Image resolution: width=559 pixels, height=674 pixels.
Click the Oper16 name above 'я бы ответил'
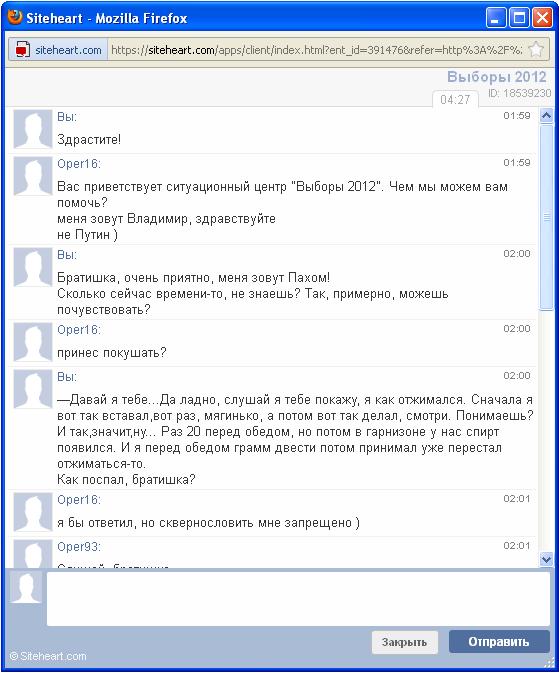79,500
